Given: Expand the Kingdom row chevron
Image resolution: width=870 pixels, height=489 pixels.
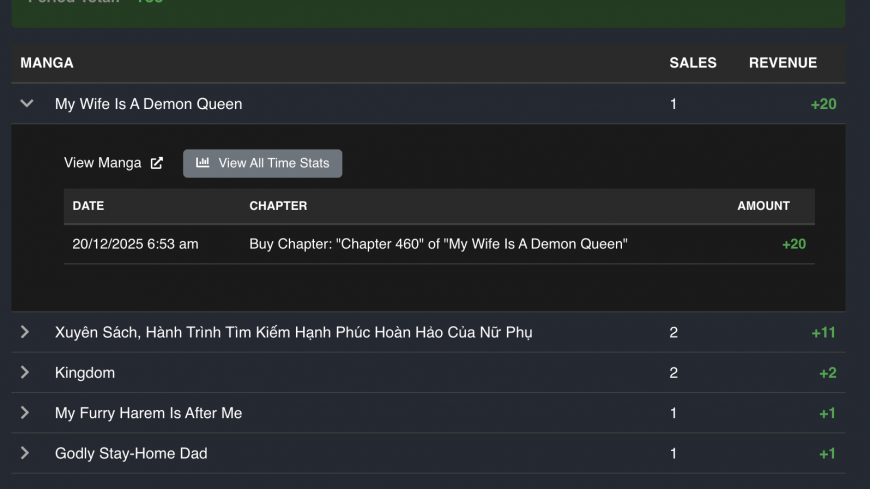Looking at the screenshot, I should tap(26, 373).
